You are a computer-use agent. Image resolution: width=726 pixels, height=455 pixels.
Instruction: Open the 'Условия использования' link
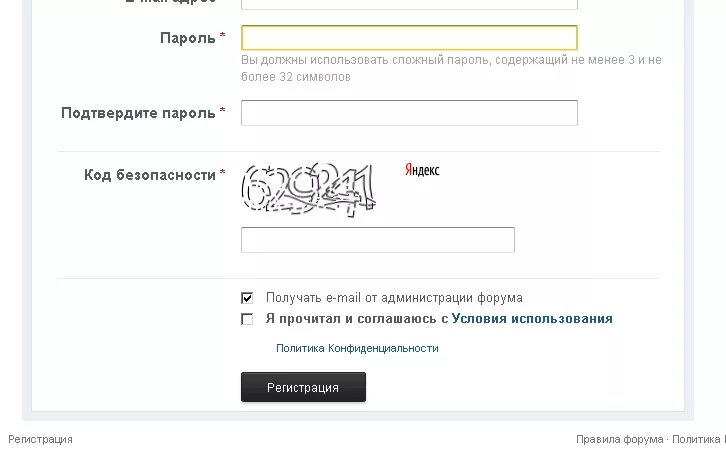click(532, 319)
